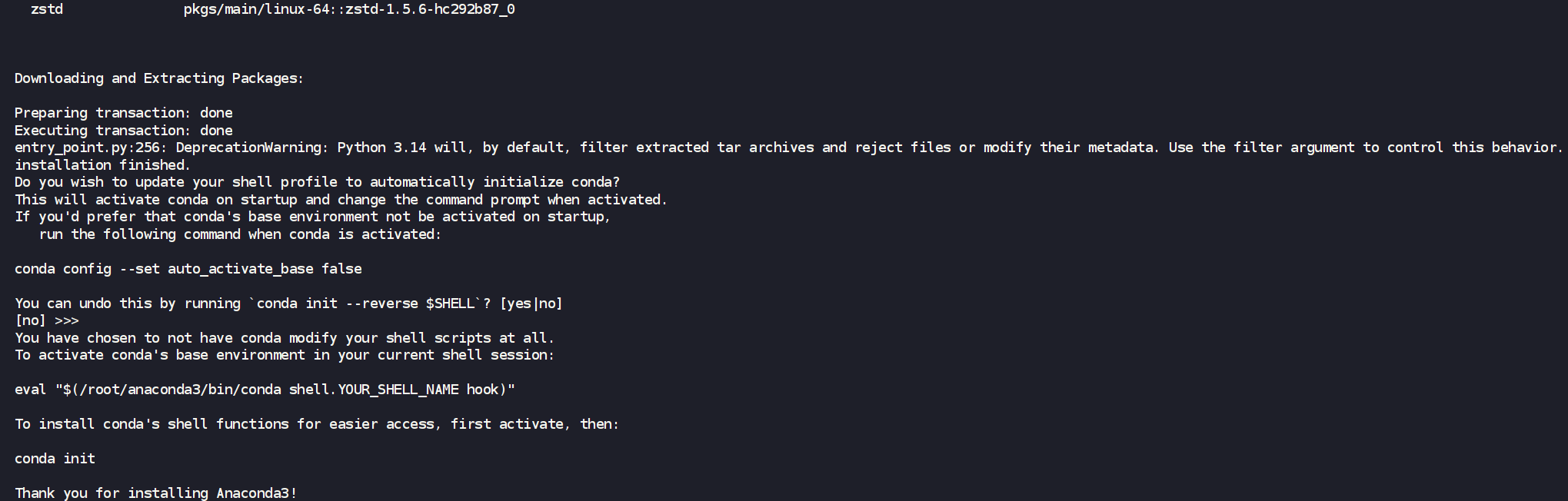Click the standalone "conda init" command line
Screen dimensions: 1568x501
coord(55,459)
